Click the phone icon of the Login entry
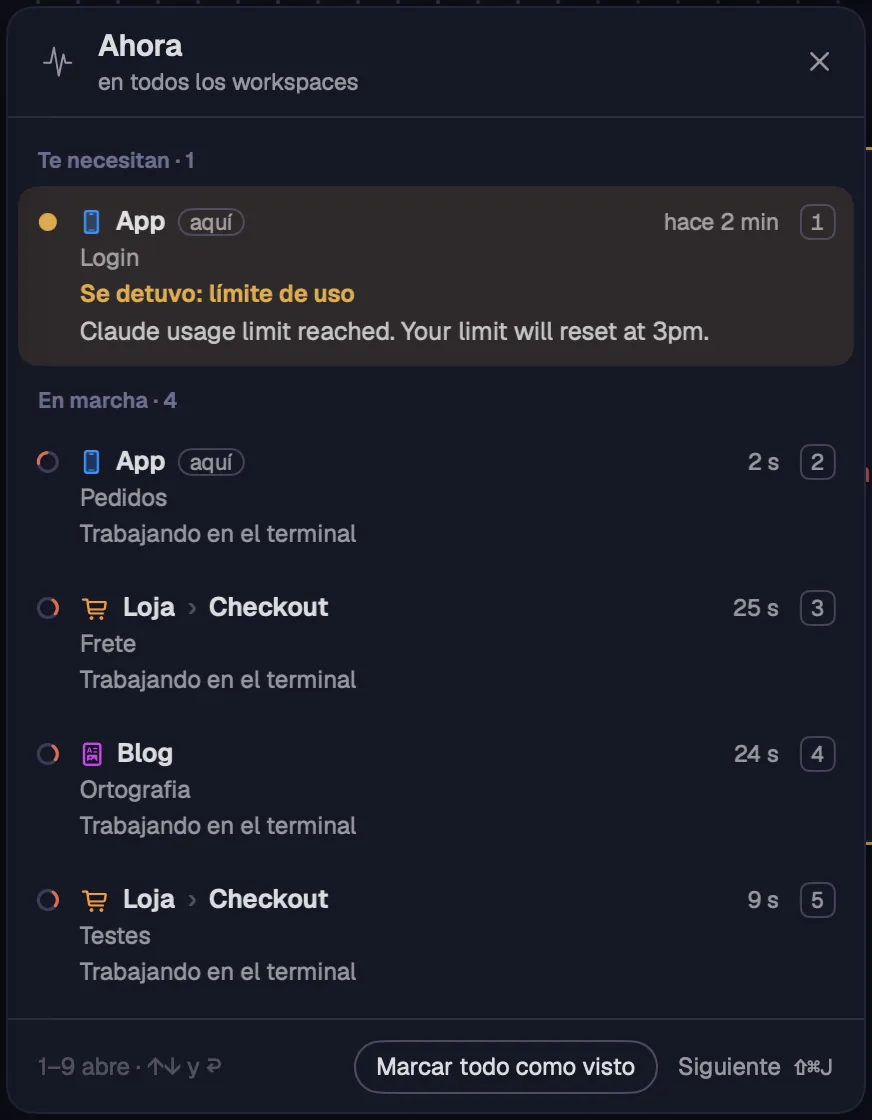 91,222
